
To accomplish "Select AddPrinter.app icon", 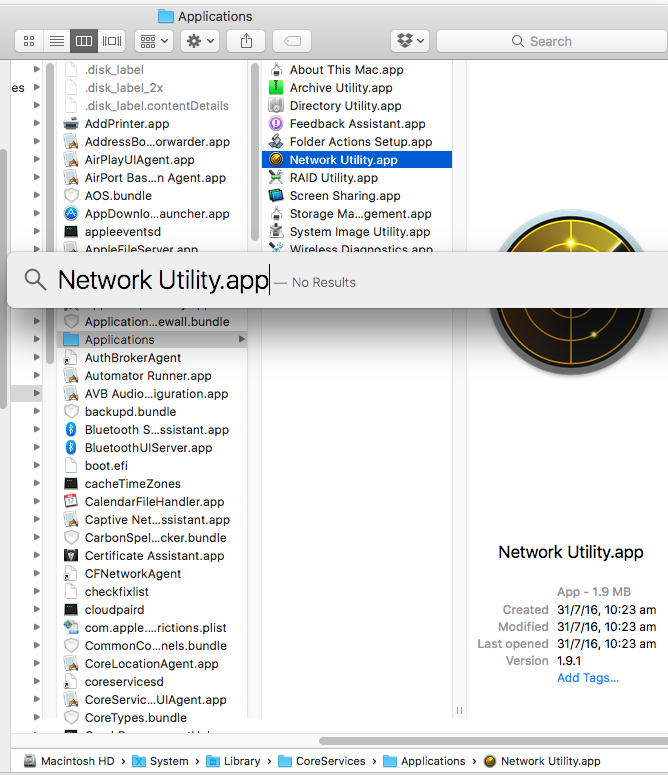I will [71, 124].
